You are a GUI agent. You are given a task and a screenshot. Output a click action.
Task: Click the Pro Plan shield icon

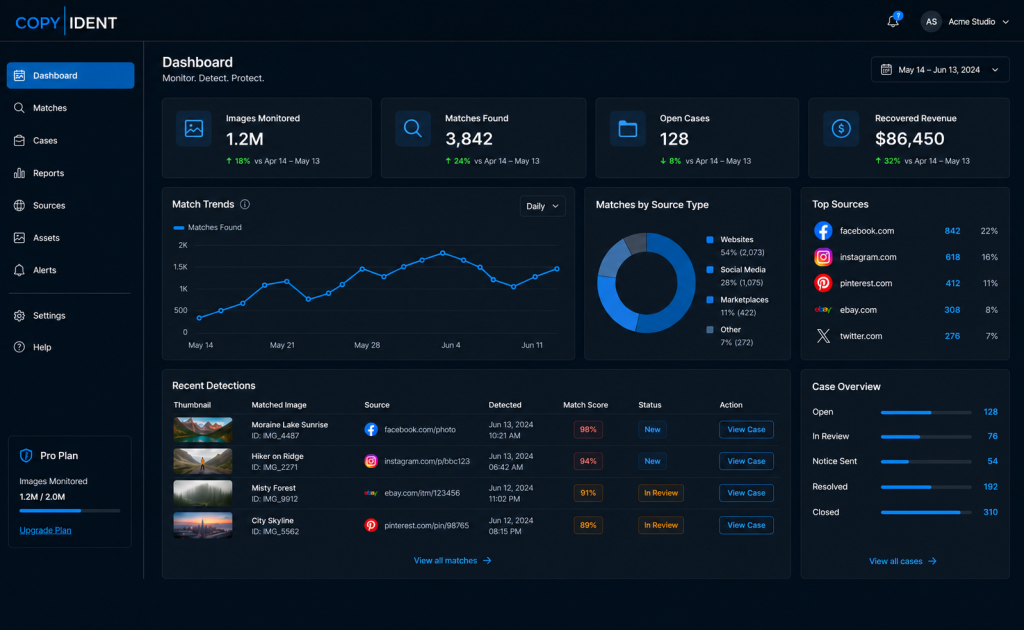pyautogui.click(x=26, y=456)
